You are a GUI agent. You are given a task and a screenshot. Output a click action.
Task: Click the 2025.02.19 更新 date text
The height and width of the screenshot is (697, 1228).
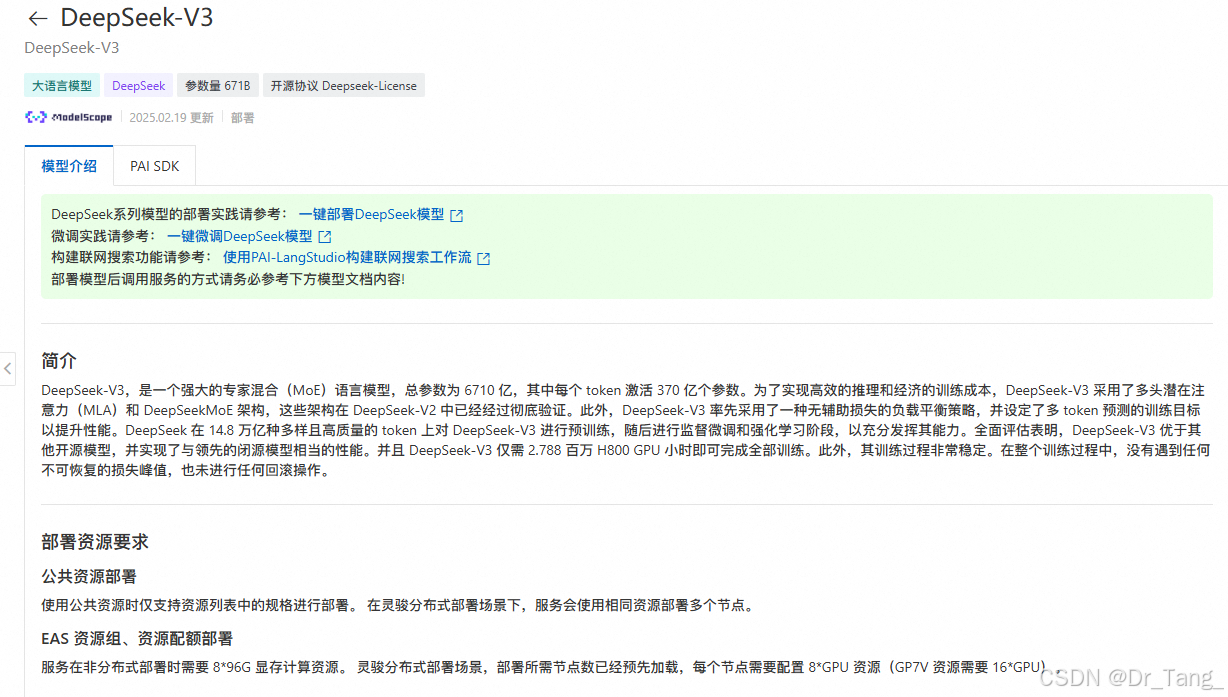click(171, 118)
